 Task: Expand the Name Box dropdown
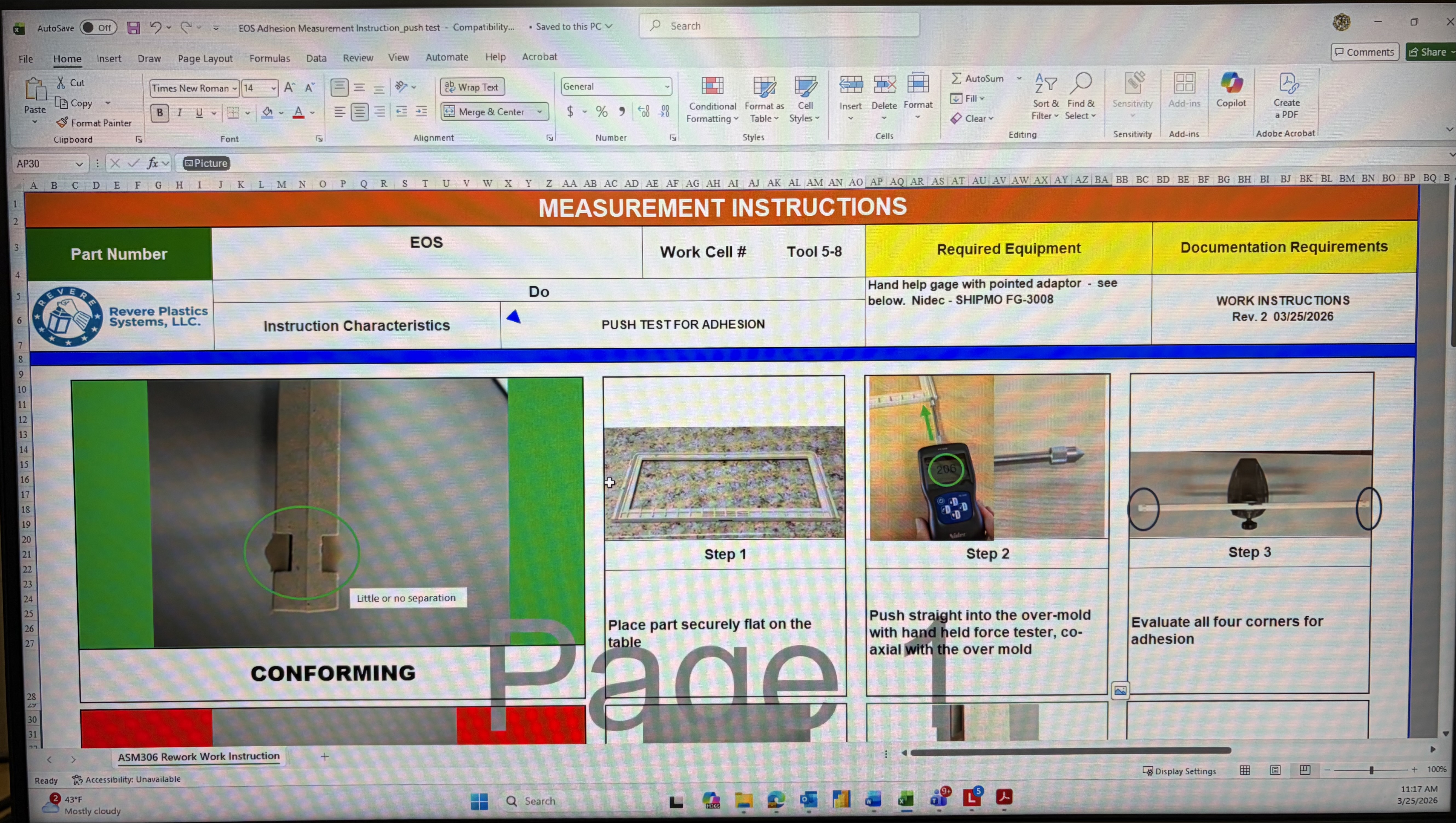(x=79, y=164)
